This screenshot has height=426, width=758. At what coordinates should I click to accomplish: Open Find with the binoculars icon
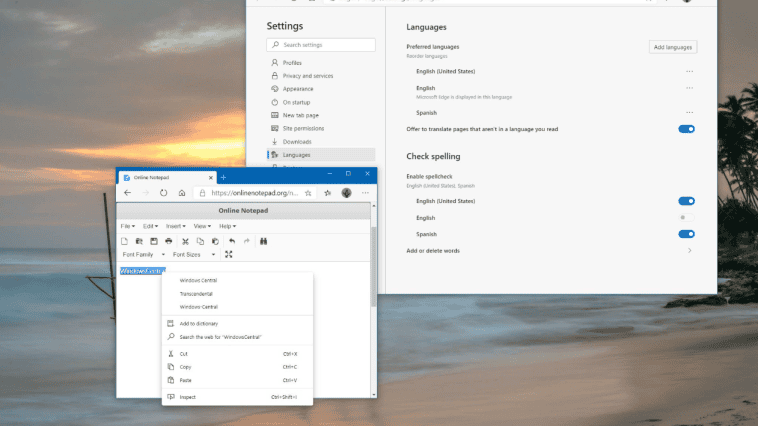pos(264,241)
